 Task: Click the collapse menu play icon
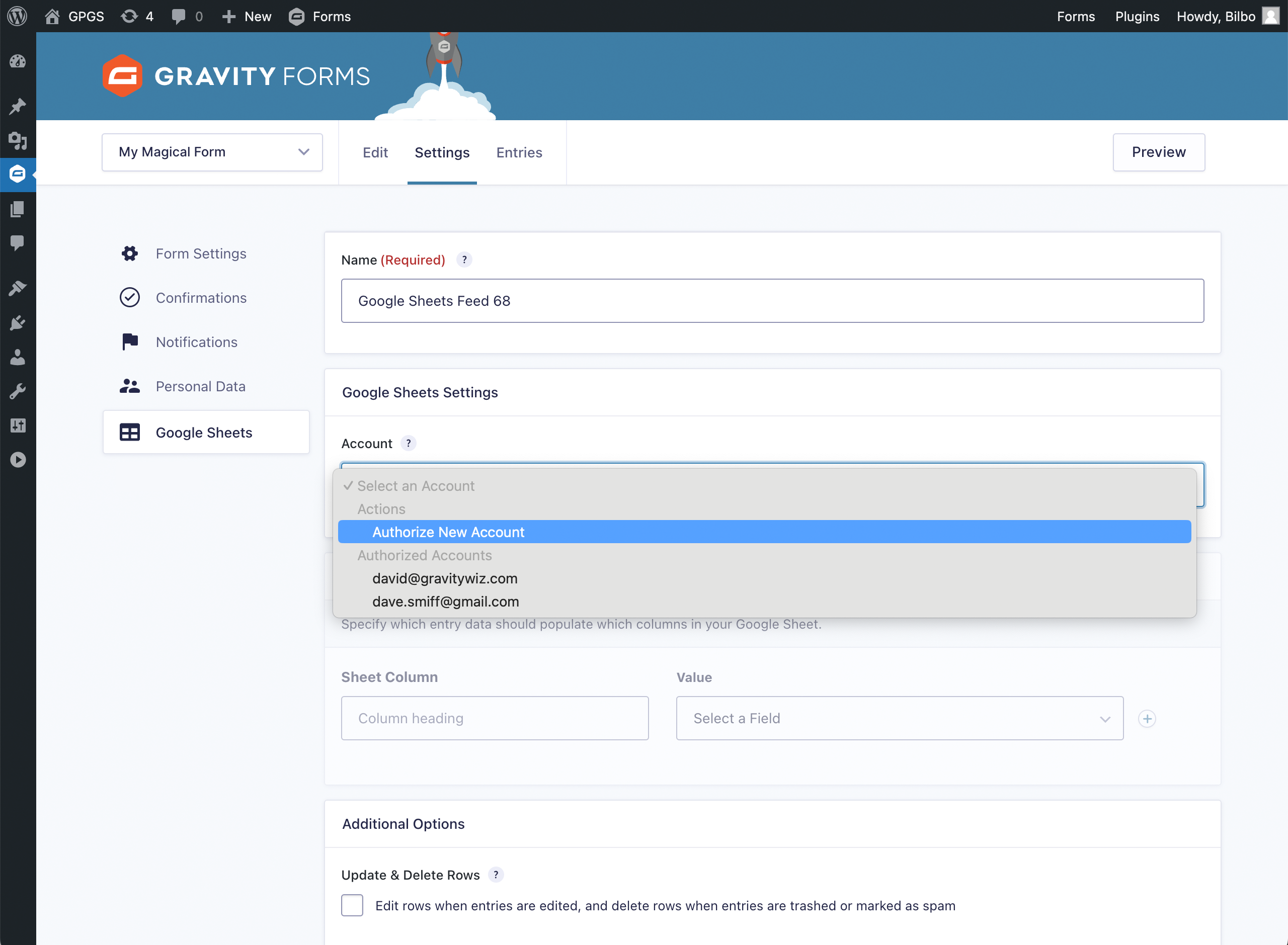[x=18, y=459]
